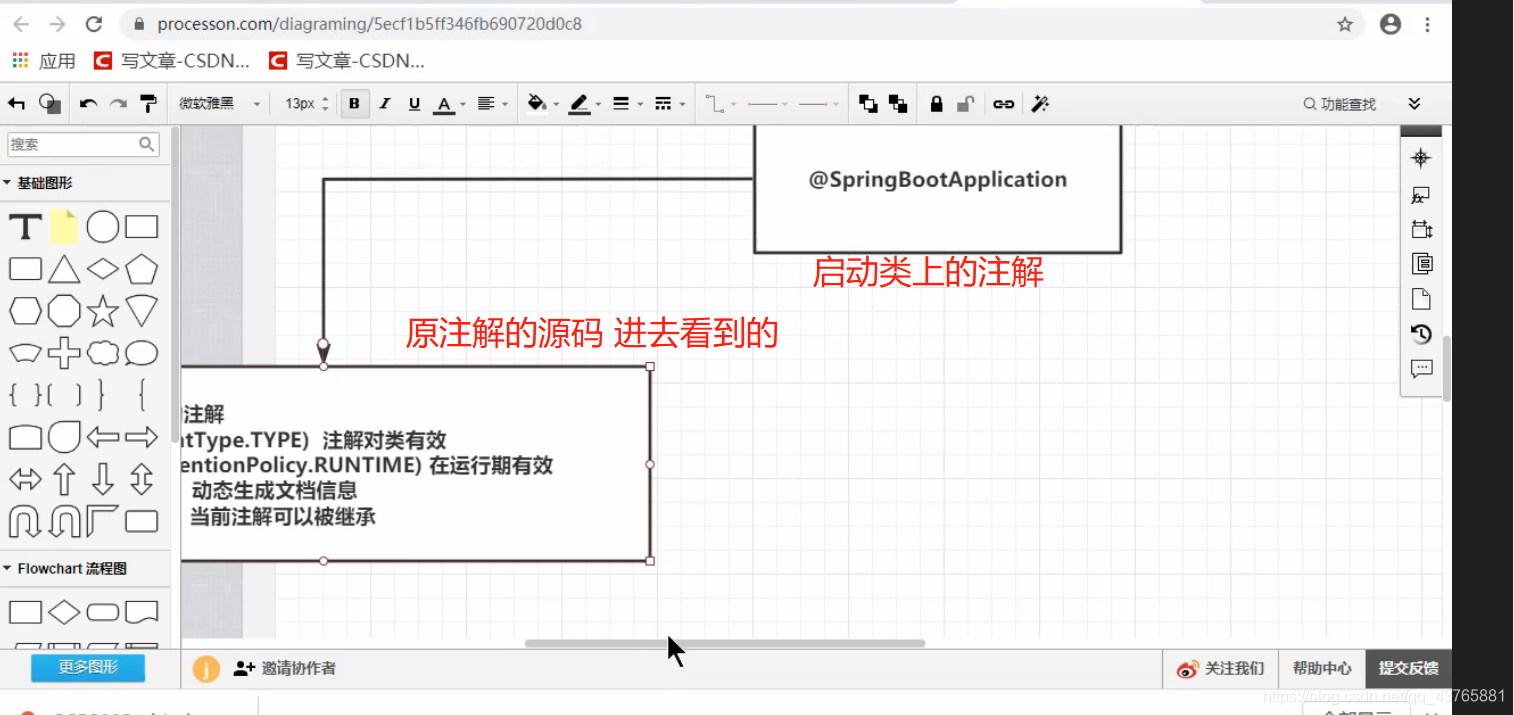Image resolution: width=1514 pixels, height=715 pixels.
Task: Open the font family dropdown
Action: point(218,103)
